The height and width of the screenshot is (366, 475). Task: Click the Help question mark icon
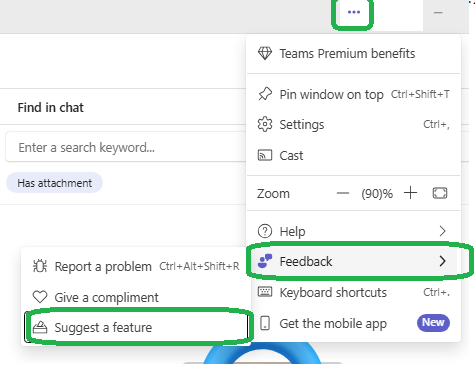pos(265,231)
